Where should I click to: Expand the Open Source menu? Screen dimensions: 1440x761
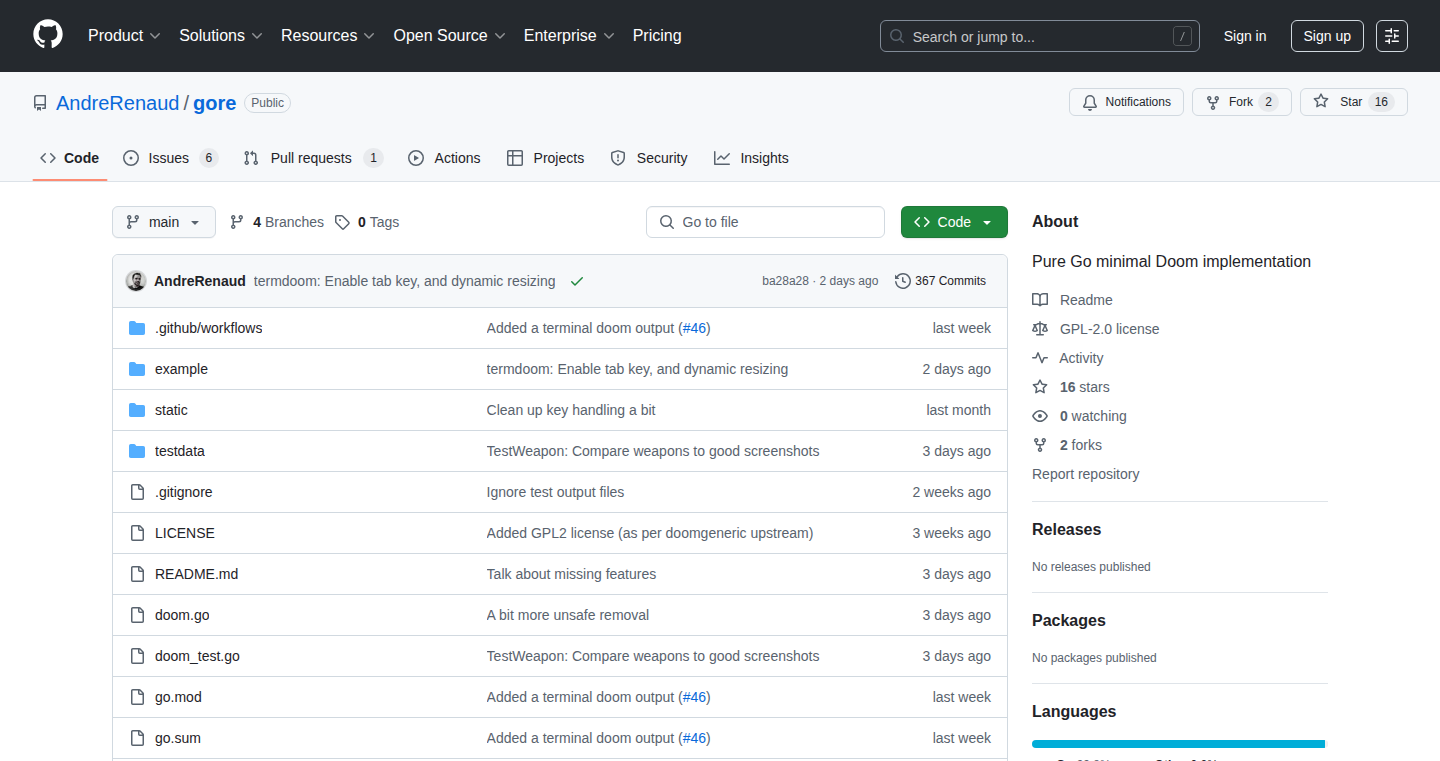(x=450, y=36)
